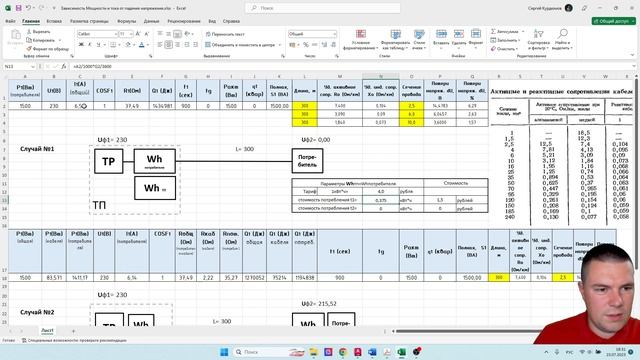
Task: Click the font color A swatch
Action: 142,44
